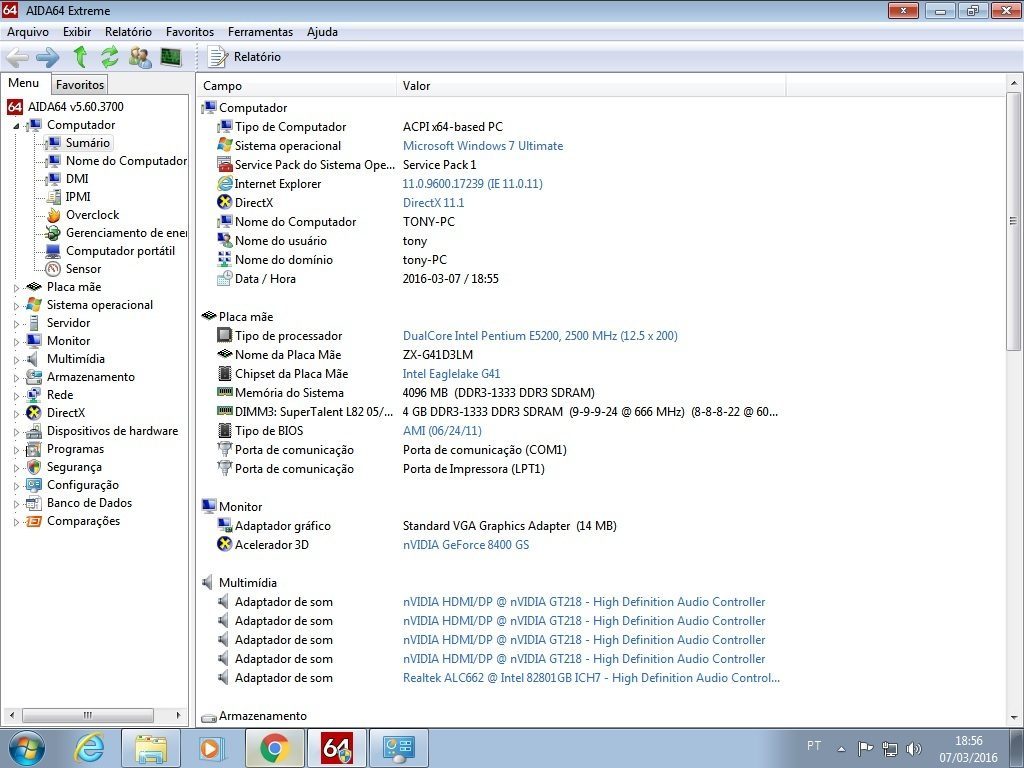The width and height of the screenshot is (1024, 768).
Task: Select Segurança shield icon in tree
Action: (x=34, y=467)
